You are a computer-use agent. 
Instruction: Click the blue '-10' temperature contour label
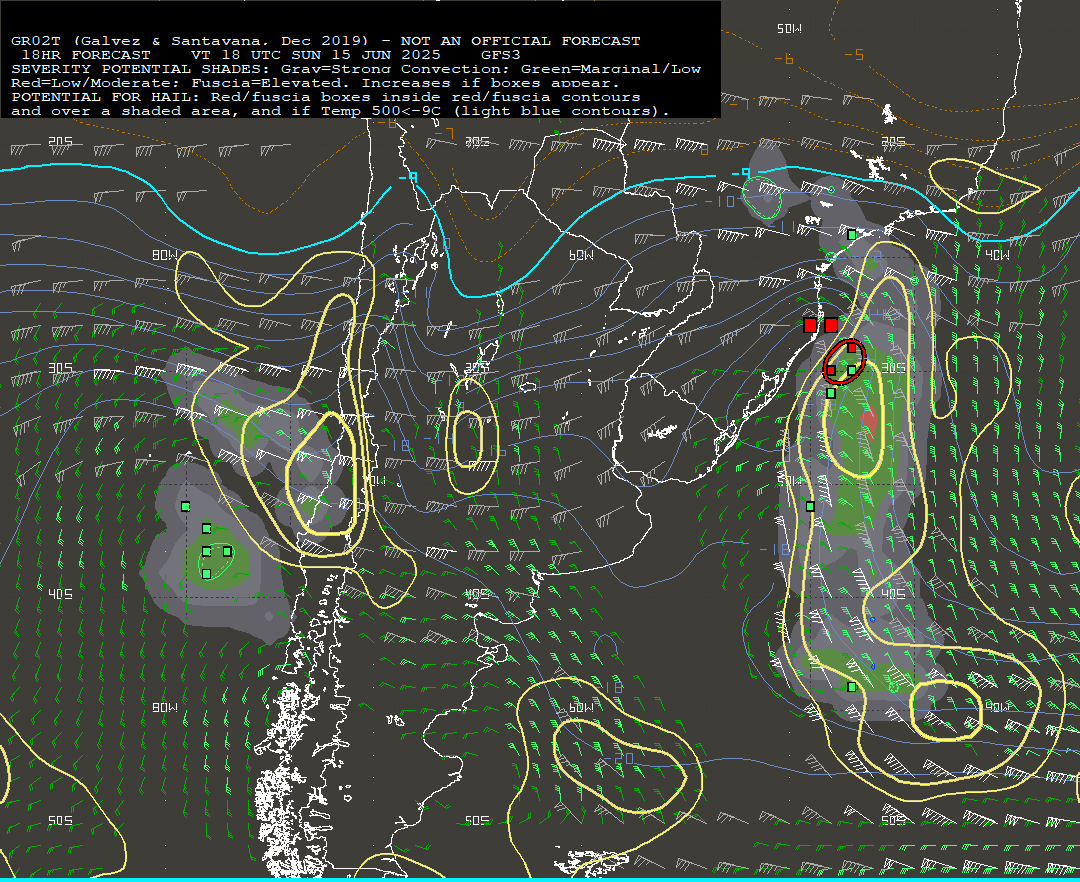pyautogui.click(x=719, y=202)
